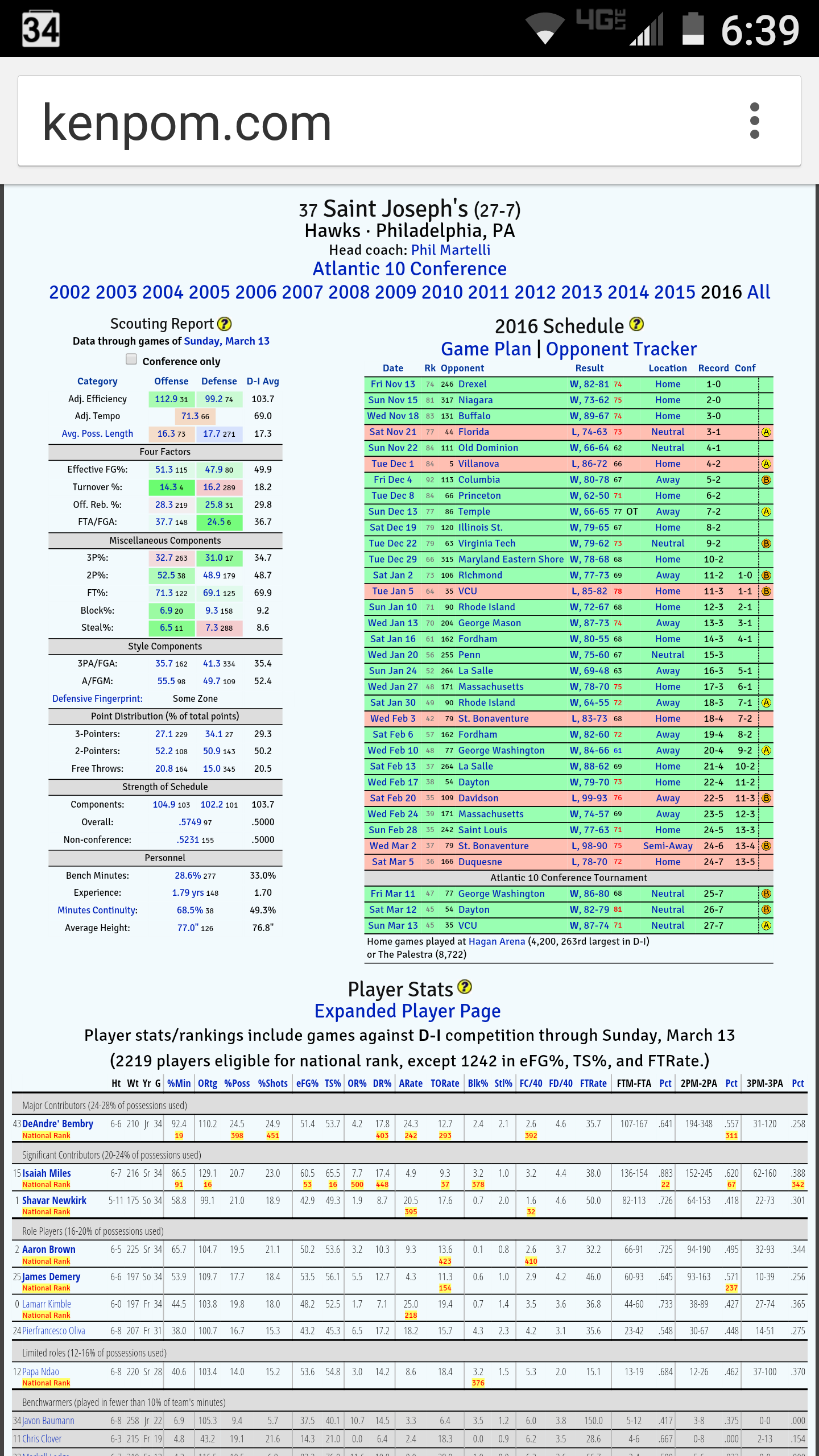Open Papa Ndao player page
Viewport: 819px width, 1456px height.
click(x=40, y=1372)
